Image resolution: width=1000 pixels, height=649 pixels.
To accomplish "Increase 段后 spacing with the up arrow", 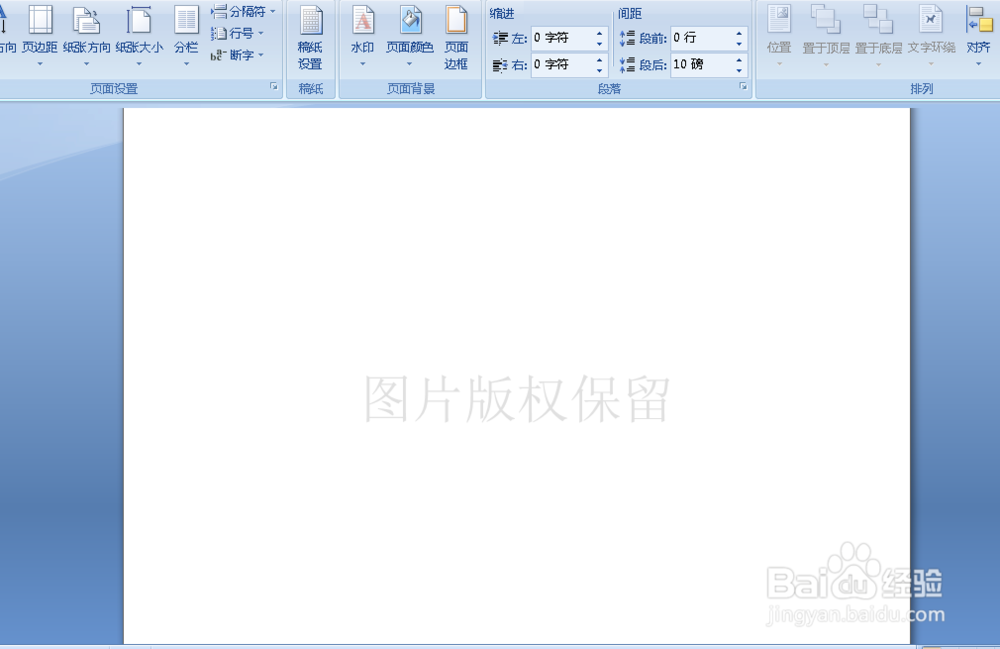I will 738,59.
